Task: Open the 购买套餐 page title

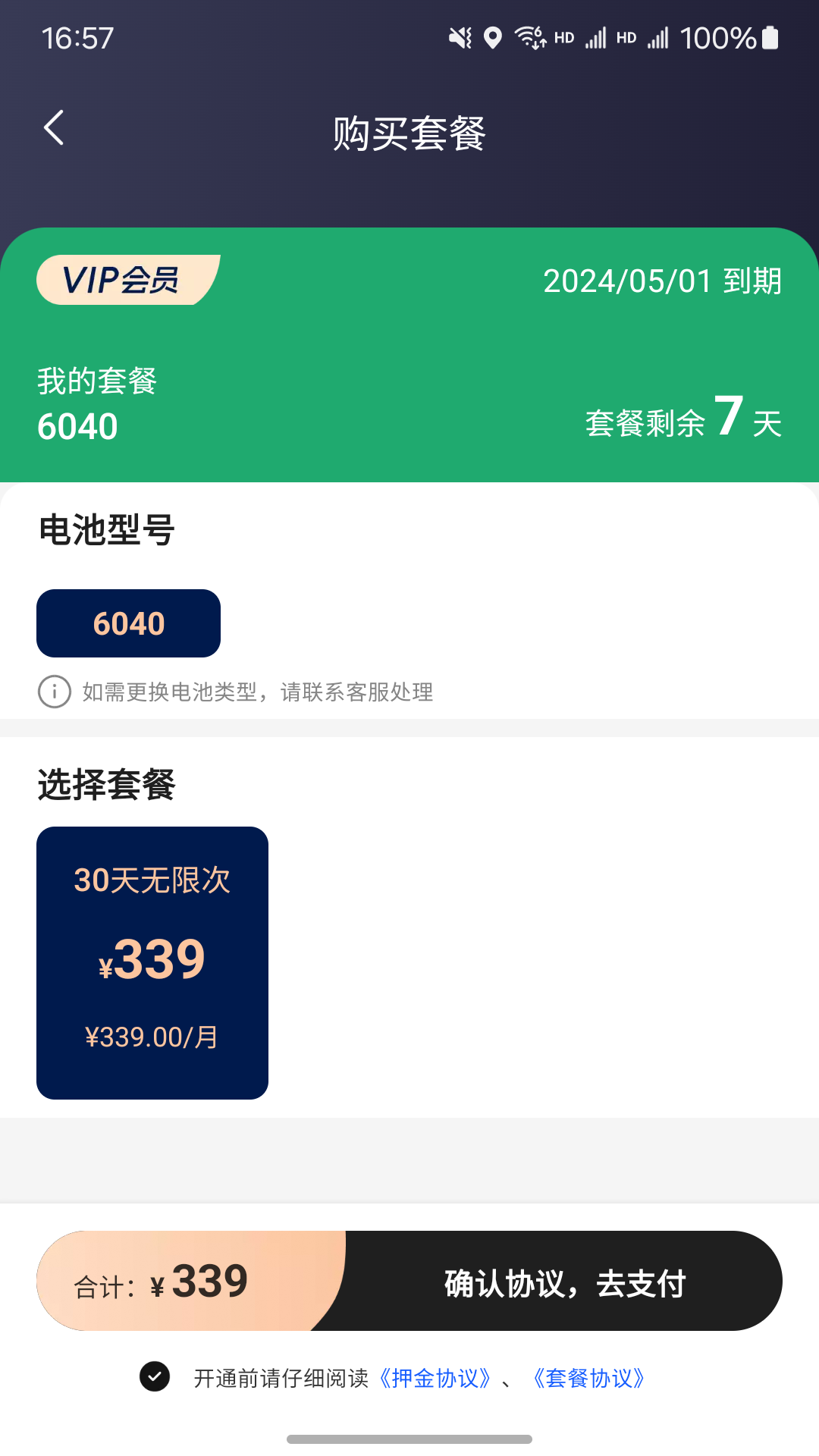Action: pyautogui.click(x=409, y=130)
